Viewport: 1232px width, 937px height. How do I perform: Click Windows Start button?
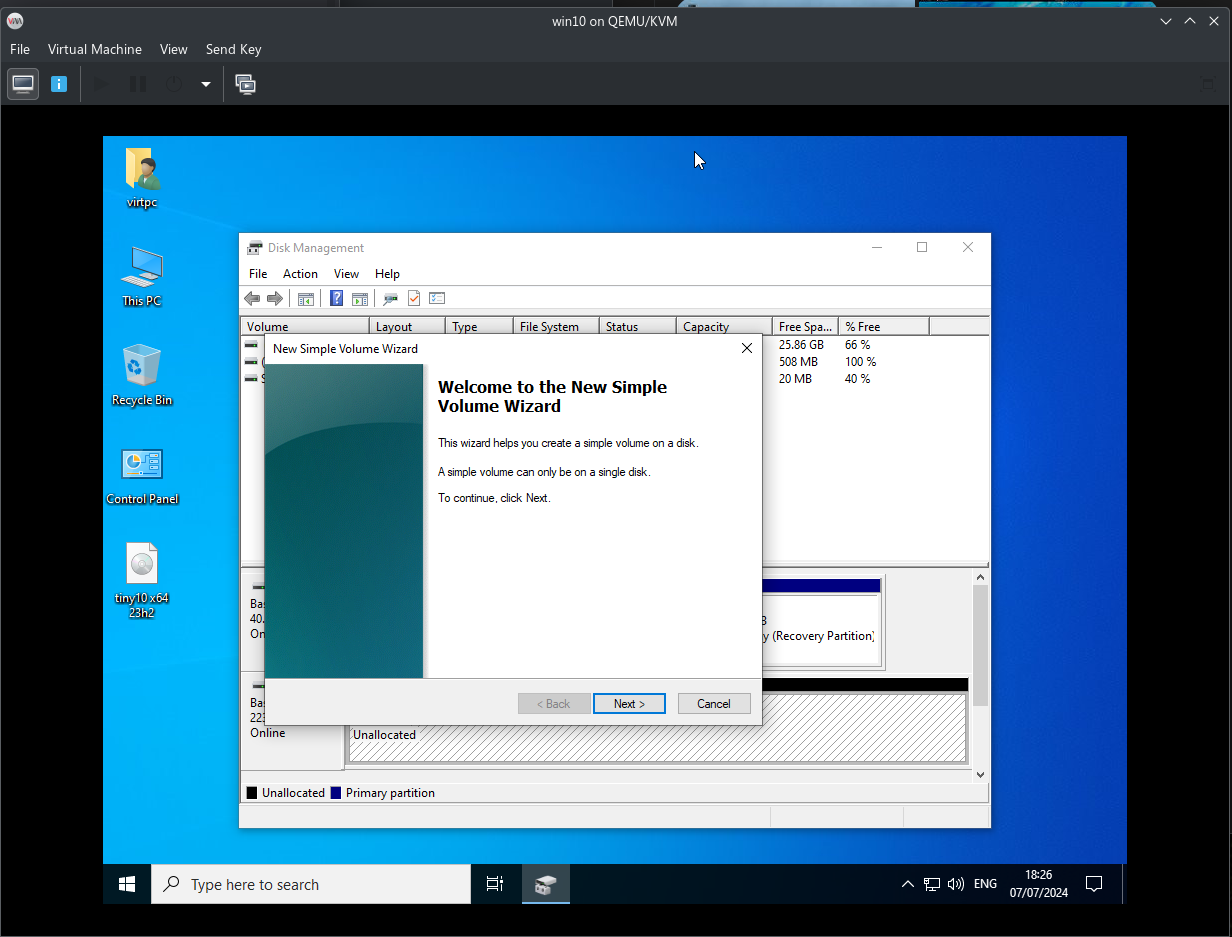click(127, 884)
